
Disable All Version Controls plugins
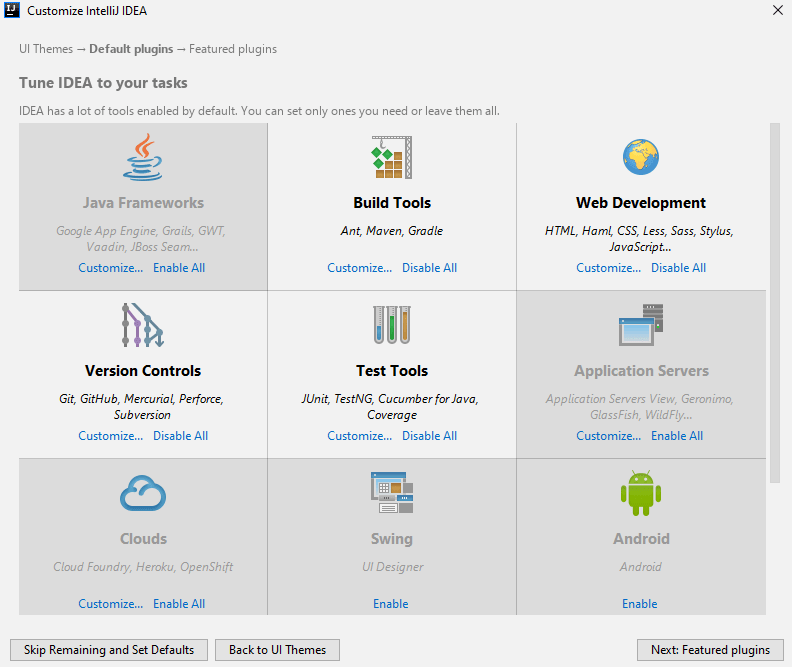coord(180,436)
